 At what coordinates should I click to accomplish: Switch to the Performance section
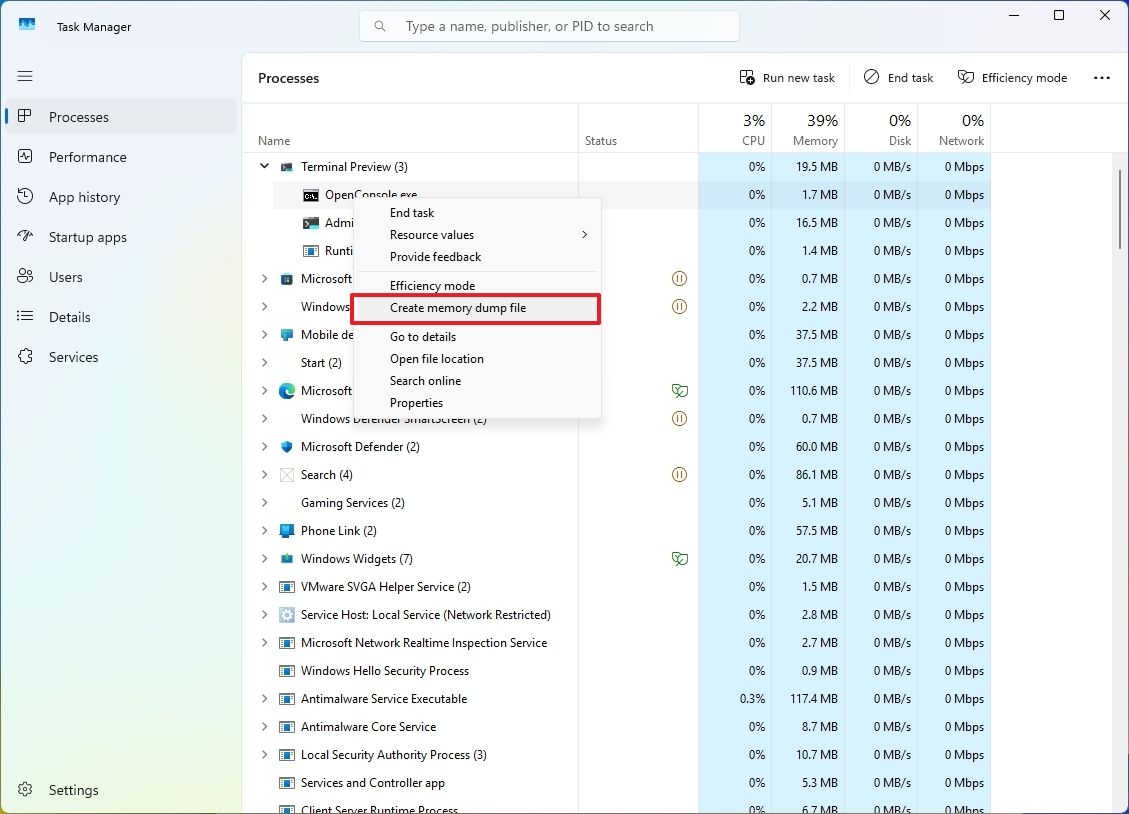click(88, 157)
